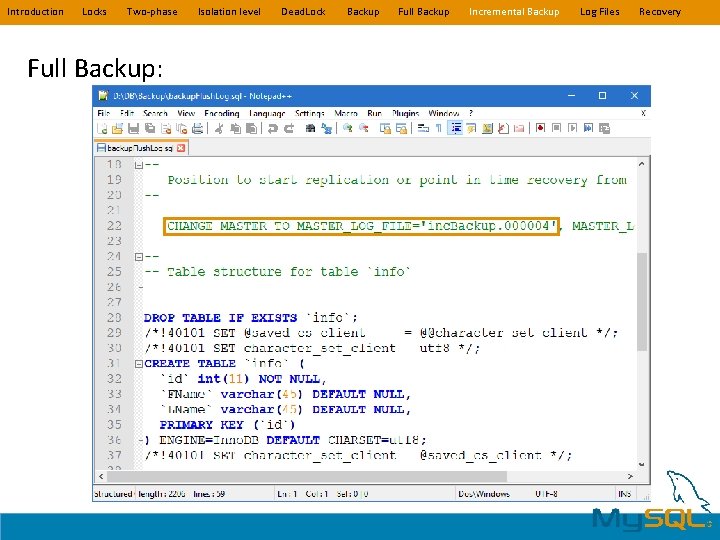Toggle synchronize horizontal scrolling icon
The height and width of the screenshot is (540, 720).
point(401,129)
